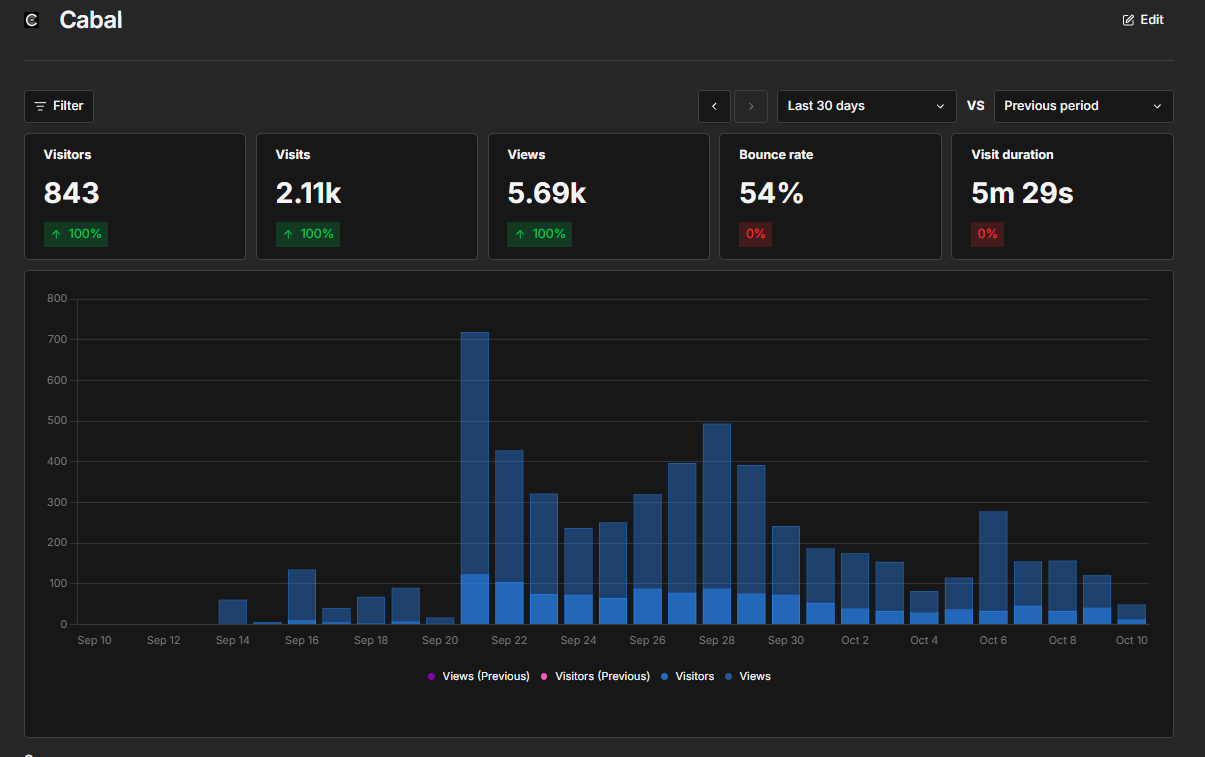Click the Views 100% change badge
The image size is (1205, 757).
(x=540, y=234)
